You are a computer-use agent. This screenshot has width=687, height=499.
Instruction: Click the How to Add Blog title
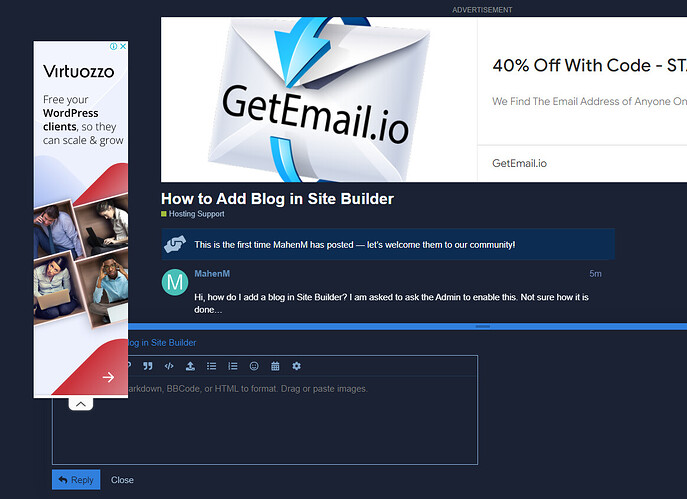277,199
